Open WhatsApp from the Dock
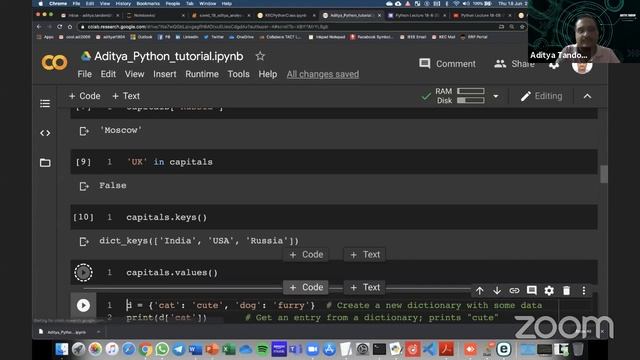640x360 pixels. click(162, 349)
